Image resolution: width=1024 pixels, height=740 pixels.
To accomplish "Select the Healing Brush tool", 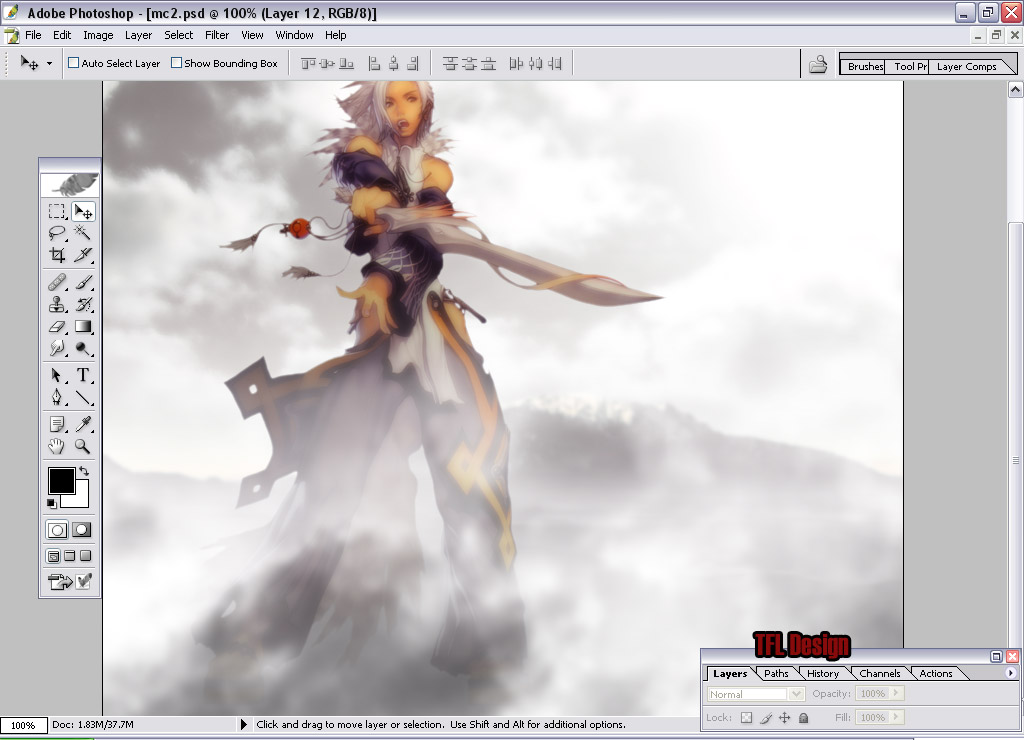I will pyautogui.click(x=57, y=282).
